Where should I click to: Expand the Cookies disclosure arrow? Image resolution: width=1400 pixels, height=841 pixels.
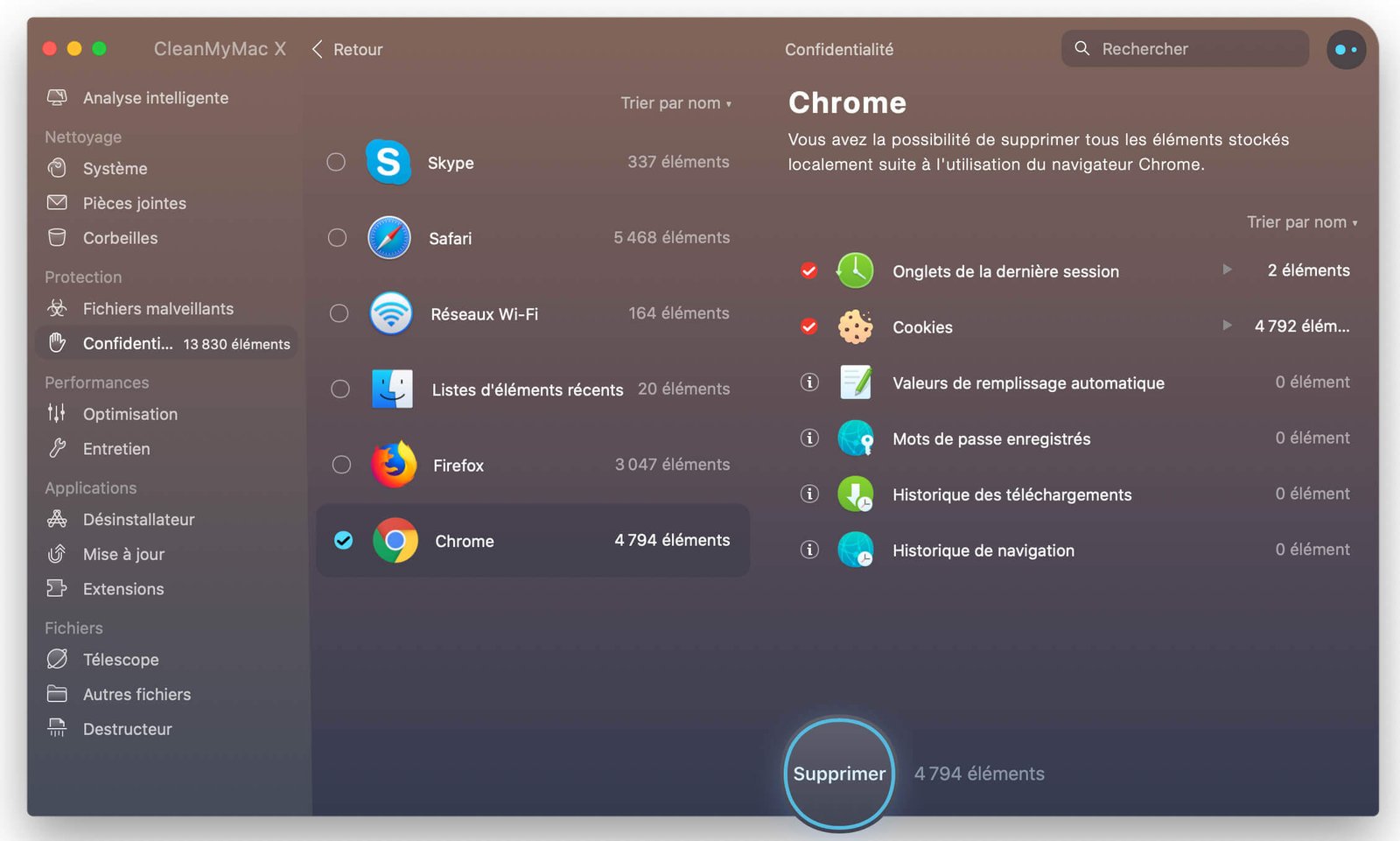click(x=1227, y=326)
